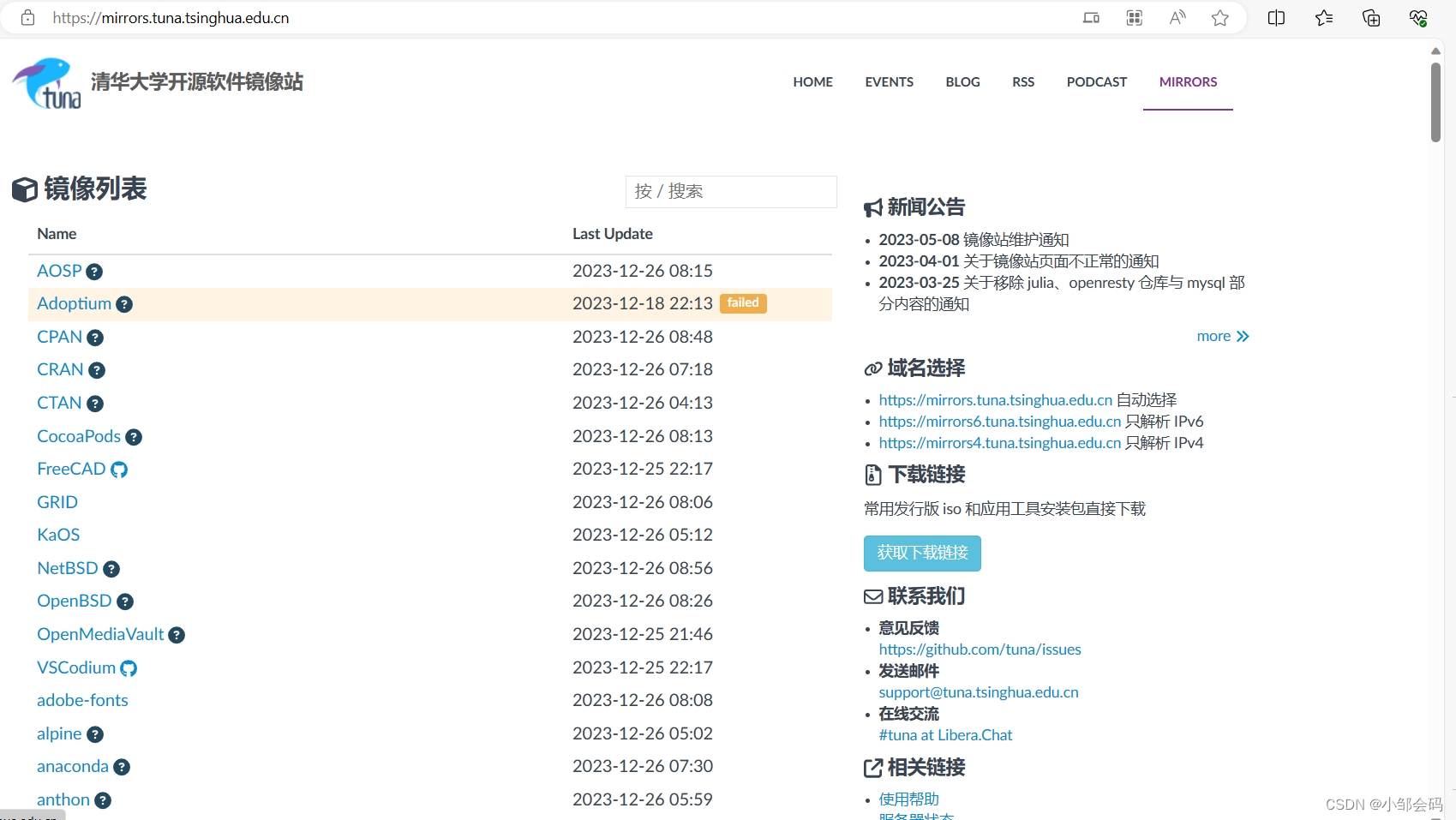Open the CocoaPods help question-mark icon
Screen dimensions: 1456x820
pos(134,437)
